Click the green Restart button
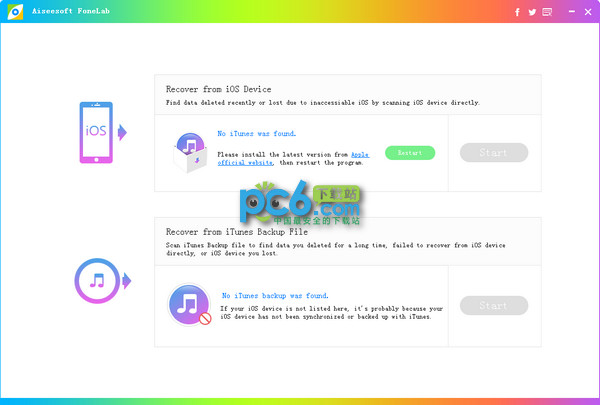 pos(410,153)
